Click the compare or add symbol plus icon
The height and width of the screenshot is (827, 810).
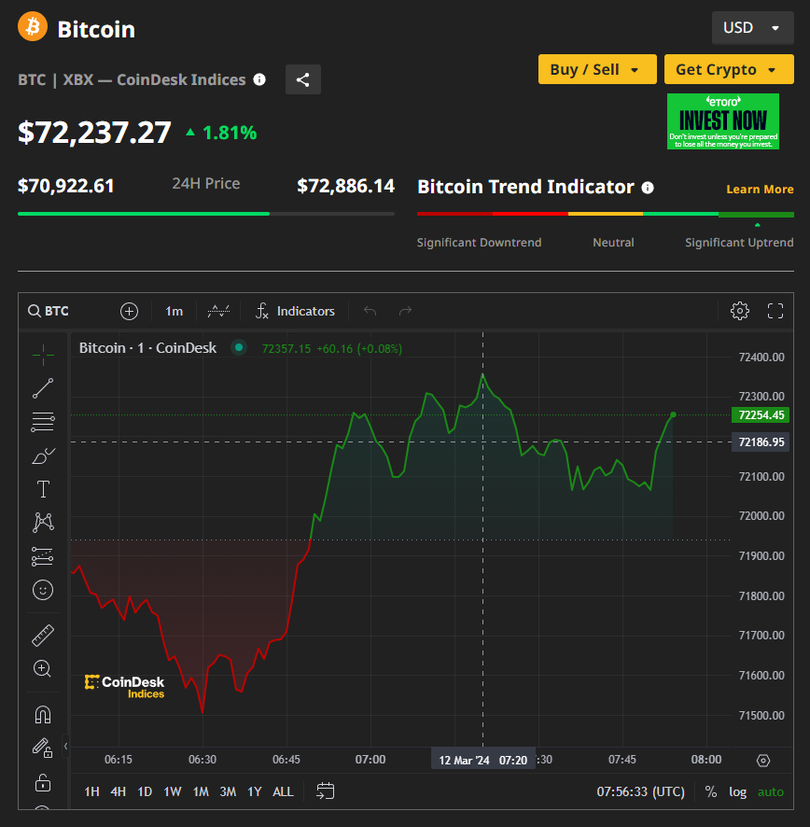pos(129,311)
